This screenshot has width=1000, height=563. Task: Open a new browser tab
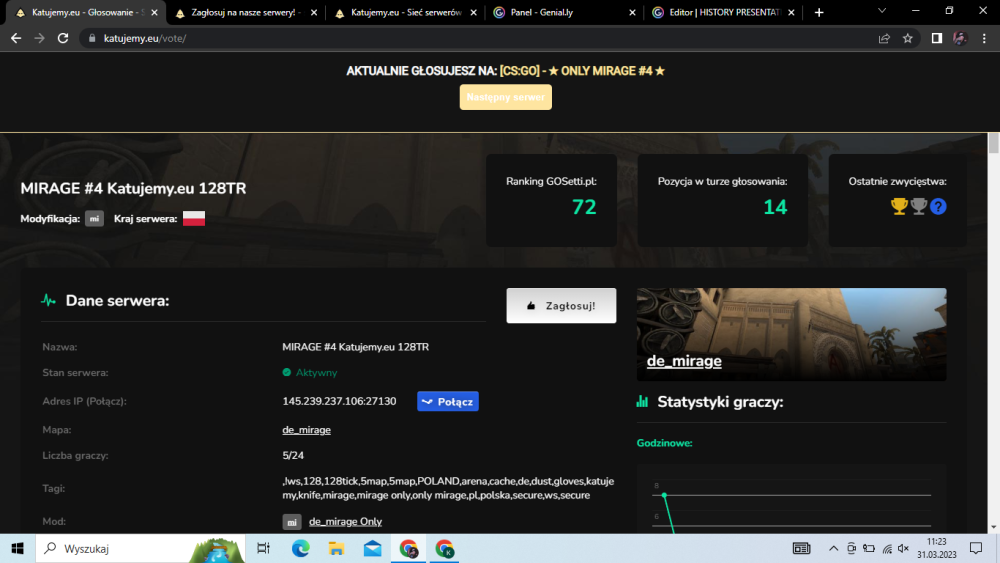[x=819, y=13]
